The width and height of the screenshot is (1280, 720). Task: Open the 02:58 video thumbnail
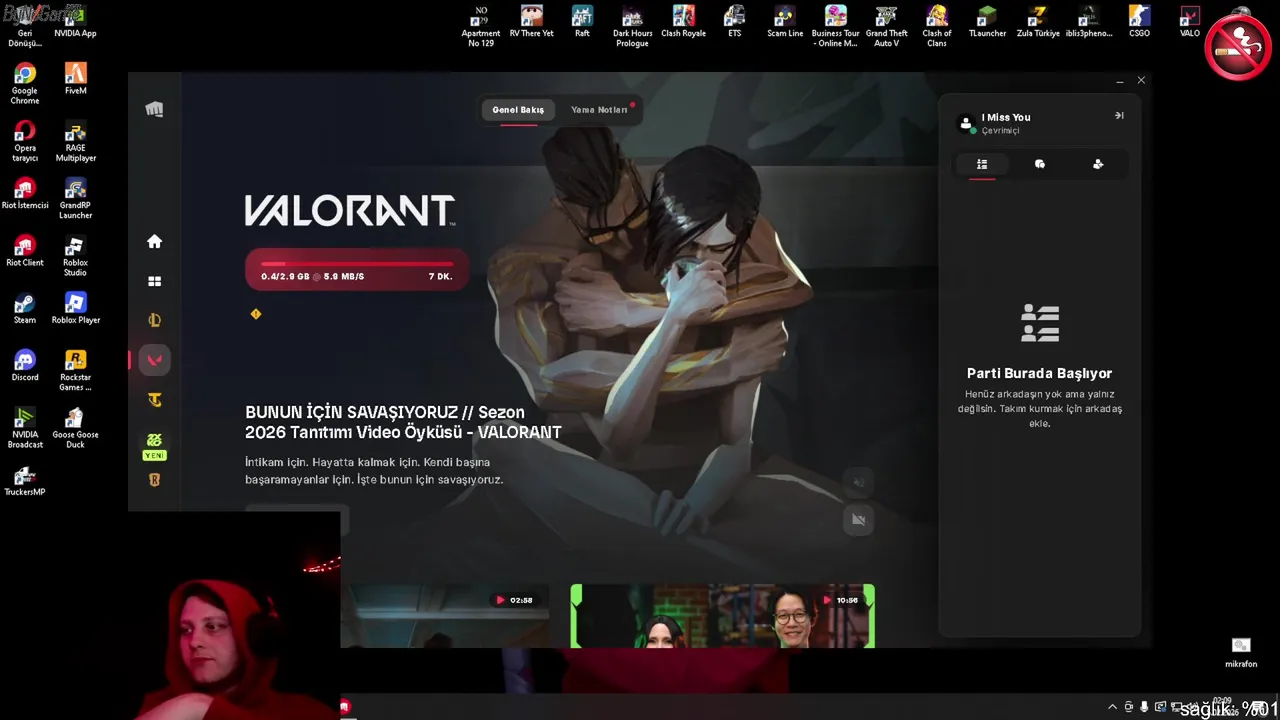click(445, 616)
